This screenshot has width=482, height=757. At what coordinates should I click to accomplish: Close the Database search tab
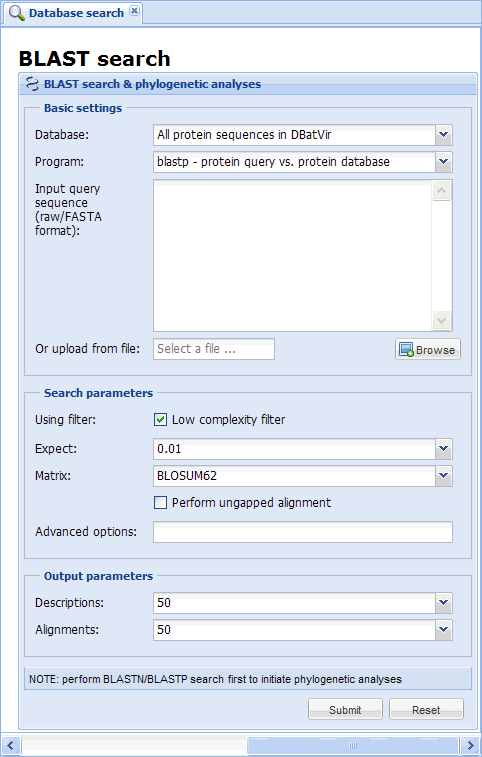pyautogui.click(x=135, y=11)
